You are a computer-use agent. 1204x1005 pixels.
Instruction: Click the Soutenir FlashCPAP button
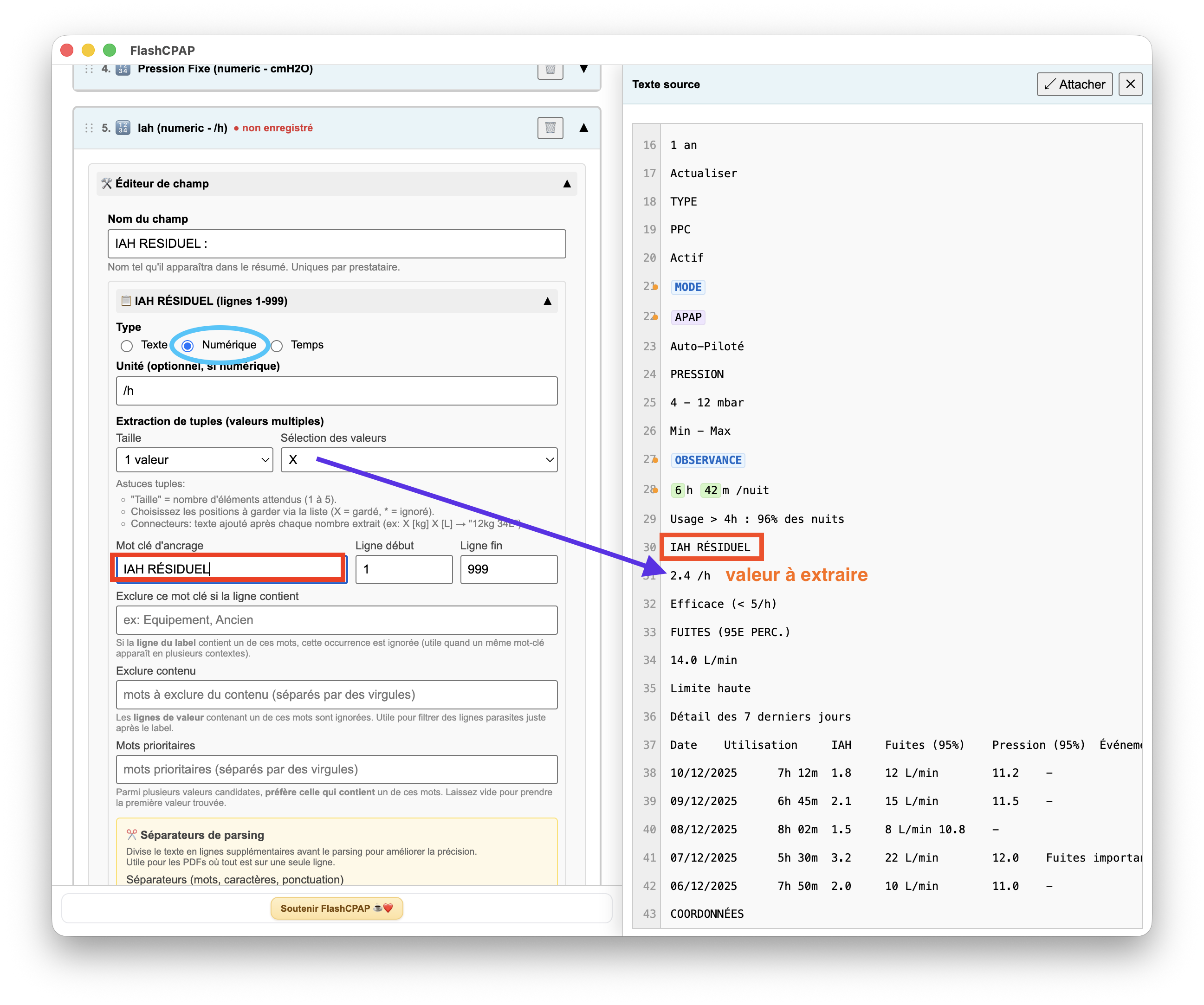(x=337, y=908)
